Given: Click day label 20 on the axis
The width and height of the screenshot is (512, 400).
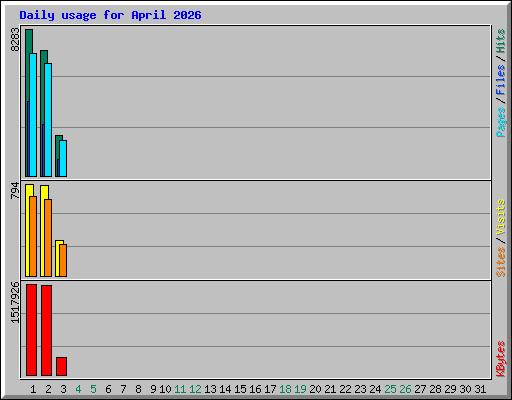Looking at the screenshot, I should (315, 389).
